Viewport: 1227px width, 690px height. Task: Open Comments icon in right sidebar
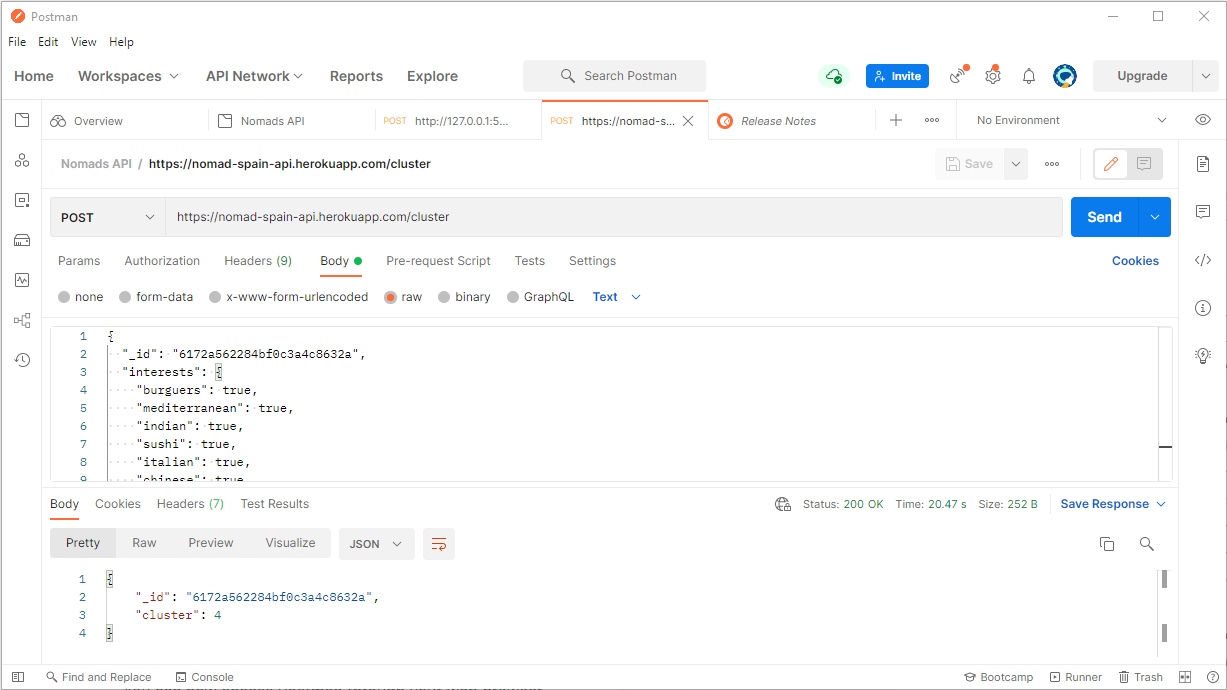click(x=1203, y=212)
